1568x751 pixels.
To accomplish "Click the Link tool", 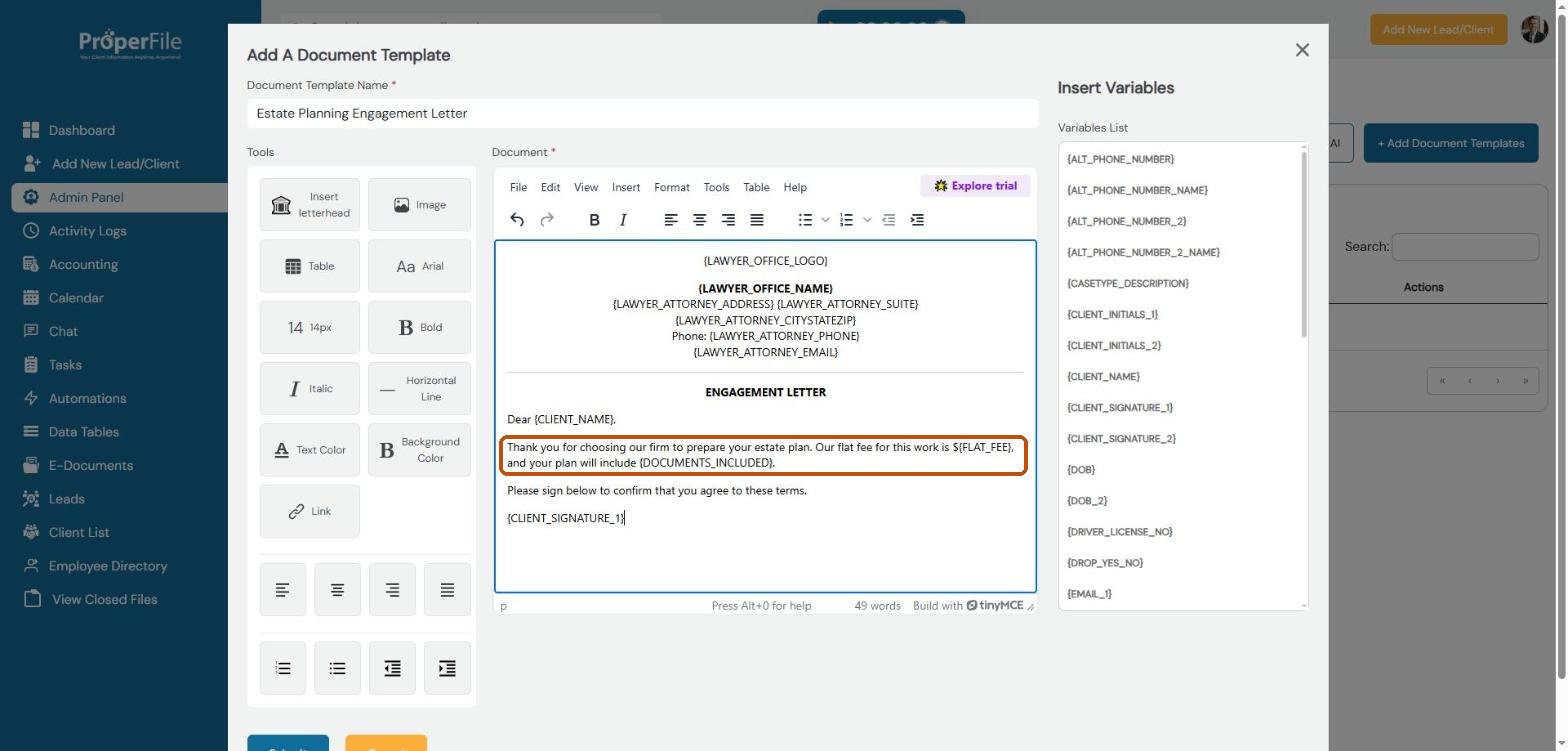I will (310, 511).
